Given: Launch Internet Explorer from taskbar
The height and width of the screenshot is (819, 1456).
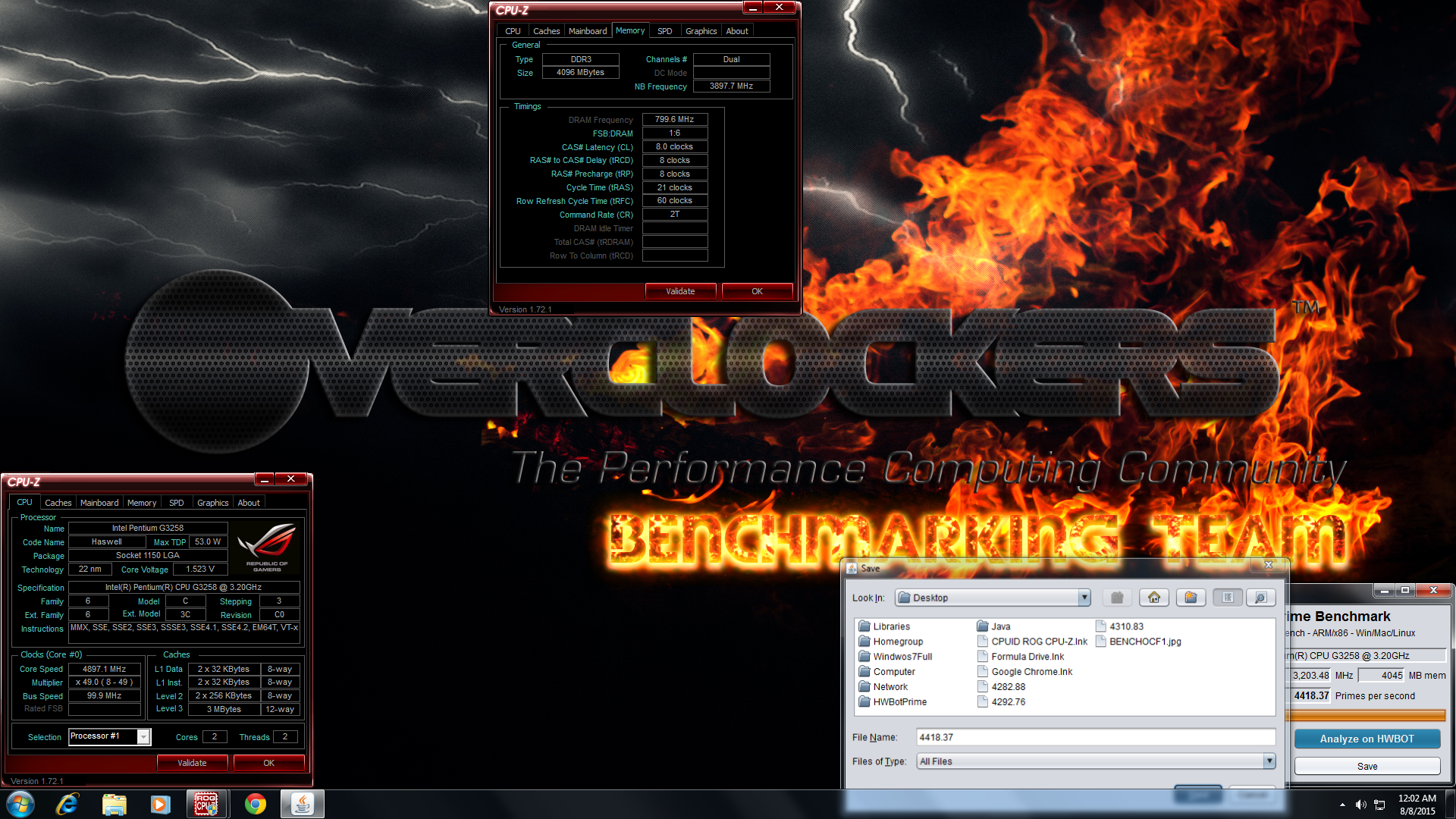Looking at the screenshot, I should tap(67, 804).
